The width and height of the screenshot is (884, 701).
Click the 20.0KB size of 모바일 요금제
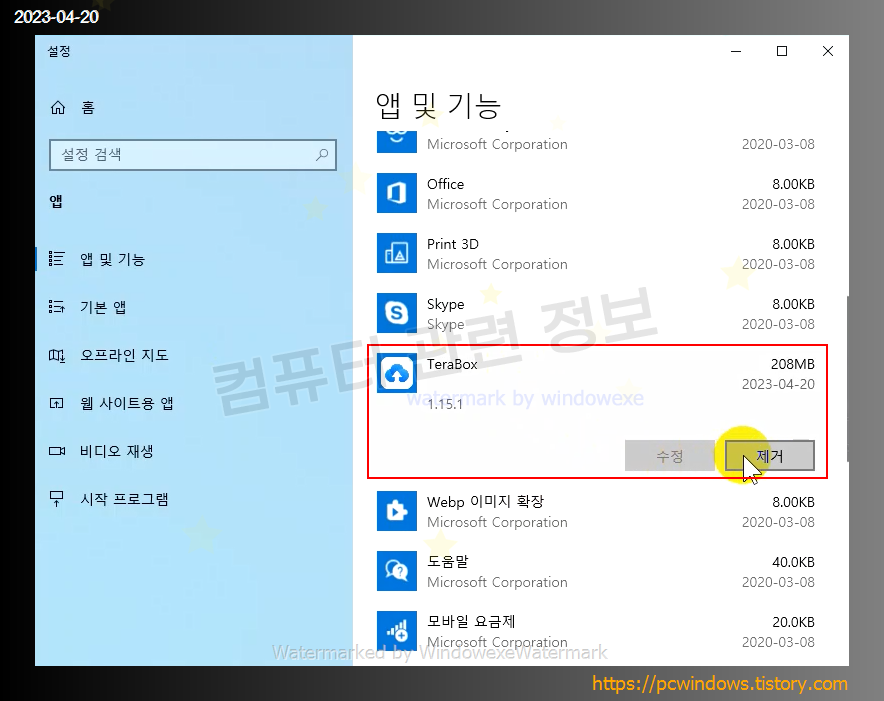[793, 621]
